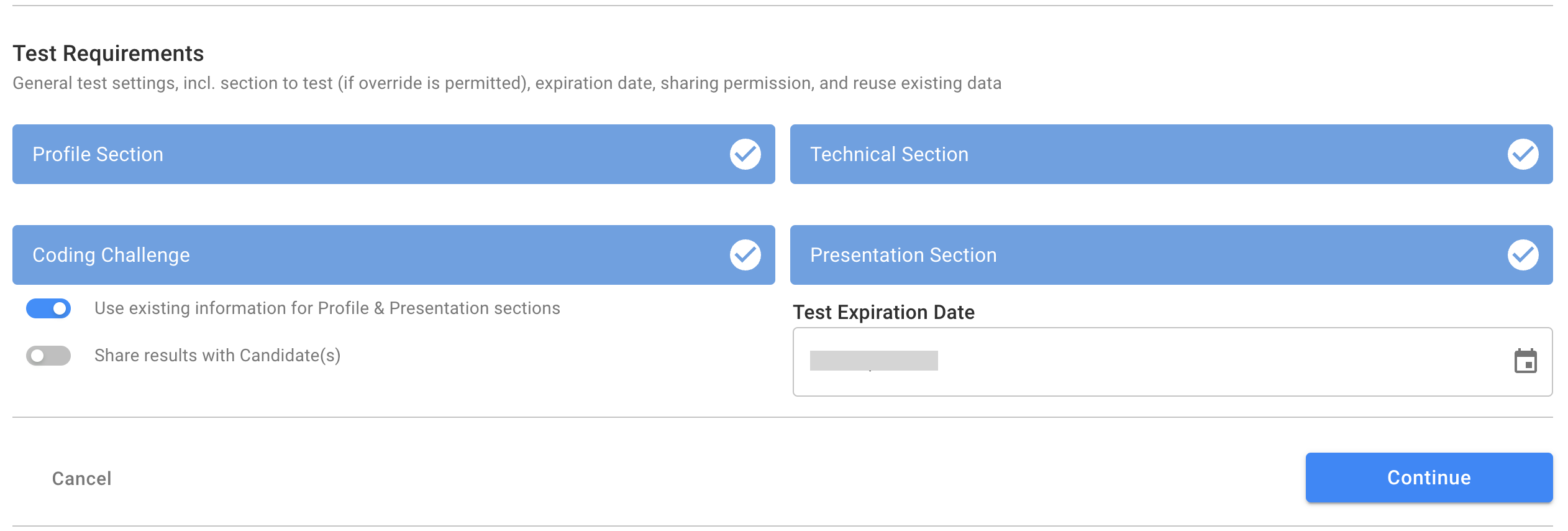Click the Test Requirements heading

[108, 53]
